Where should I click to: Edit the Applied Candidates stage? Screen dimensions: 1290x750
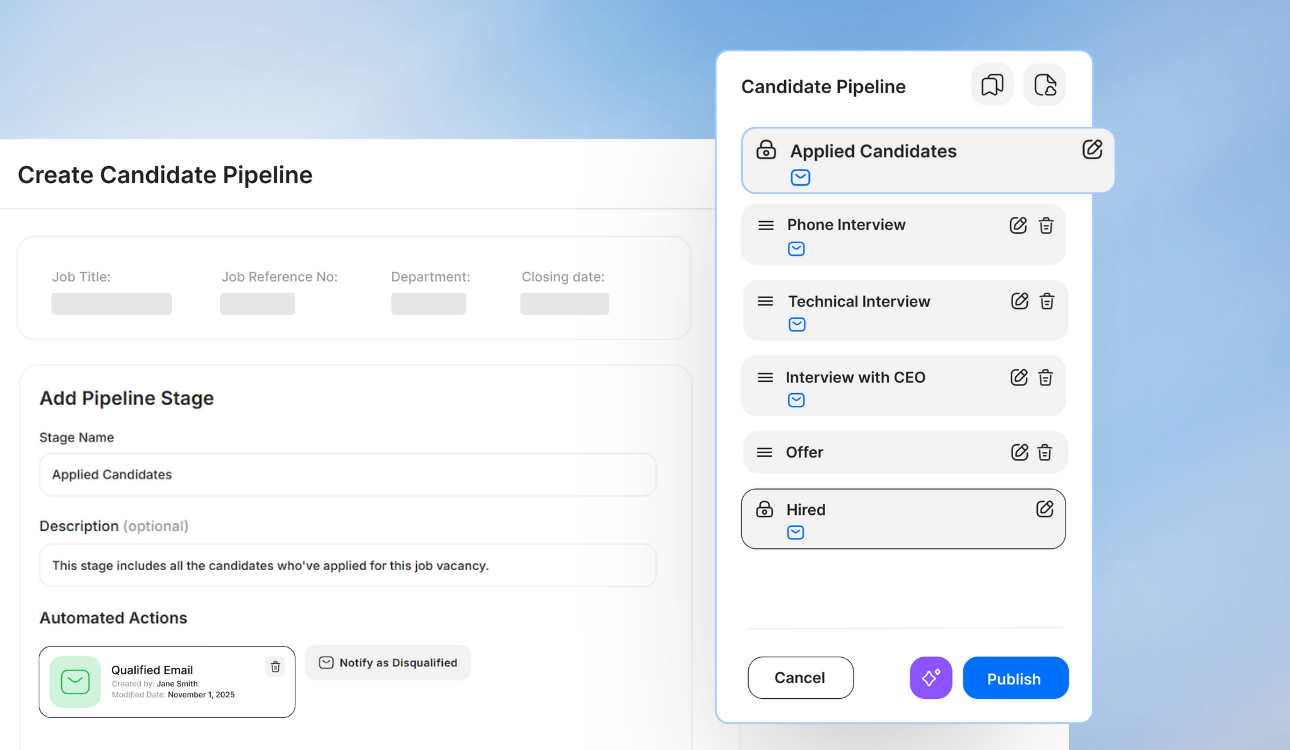1092,150
